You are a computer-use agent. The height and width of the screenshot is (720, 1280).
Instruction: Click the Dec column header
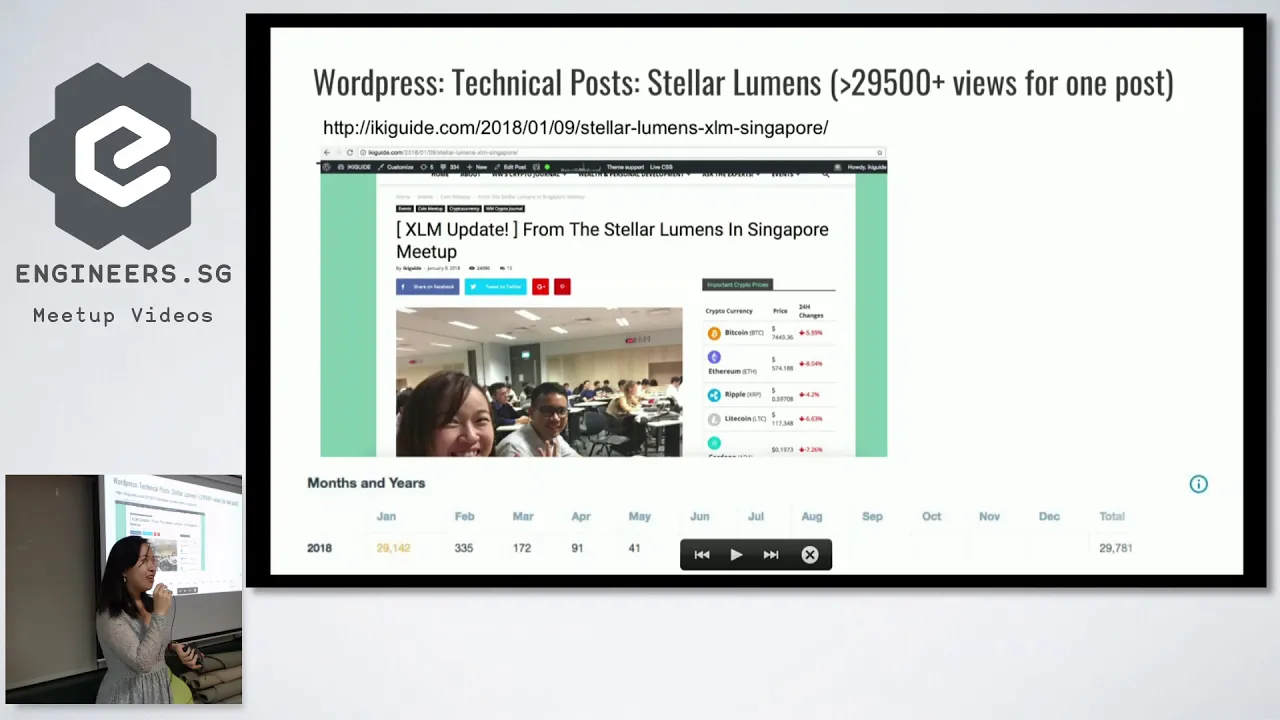click(1049, 517)
